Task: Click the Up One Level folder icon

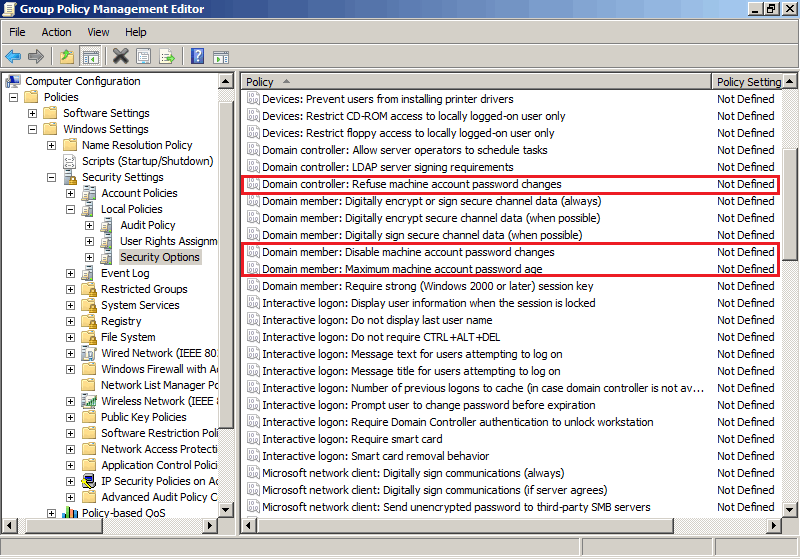Action: pos(66,56)
